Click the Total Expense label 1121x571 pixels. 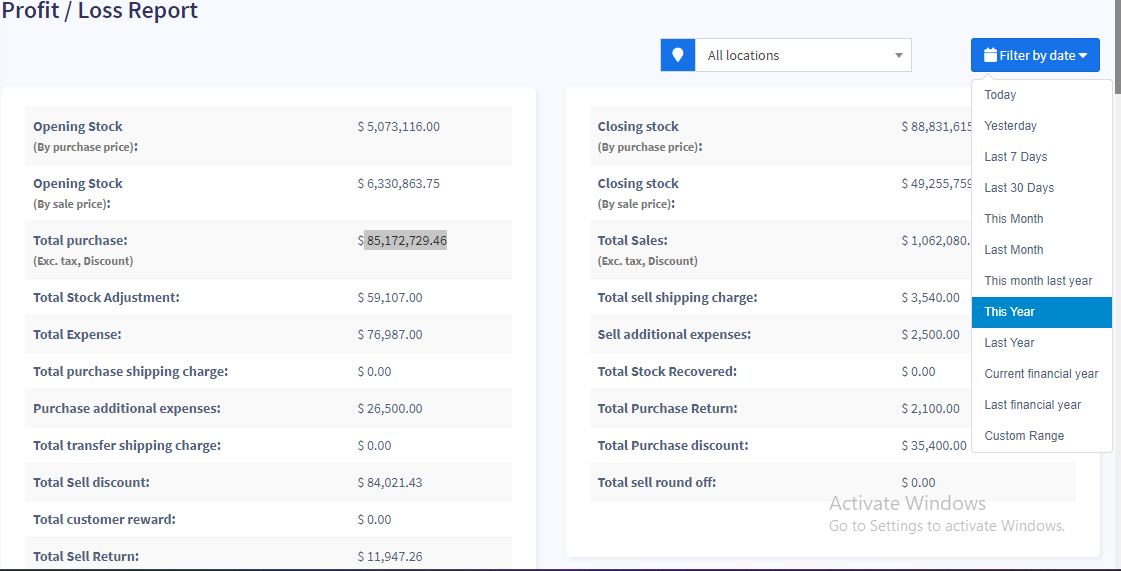[x=77, y=334]
